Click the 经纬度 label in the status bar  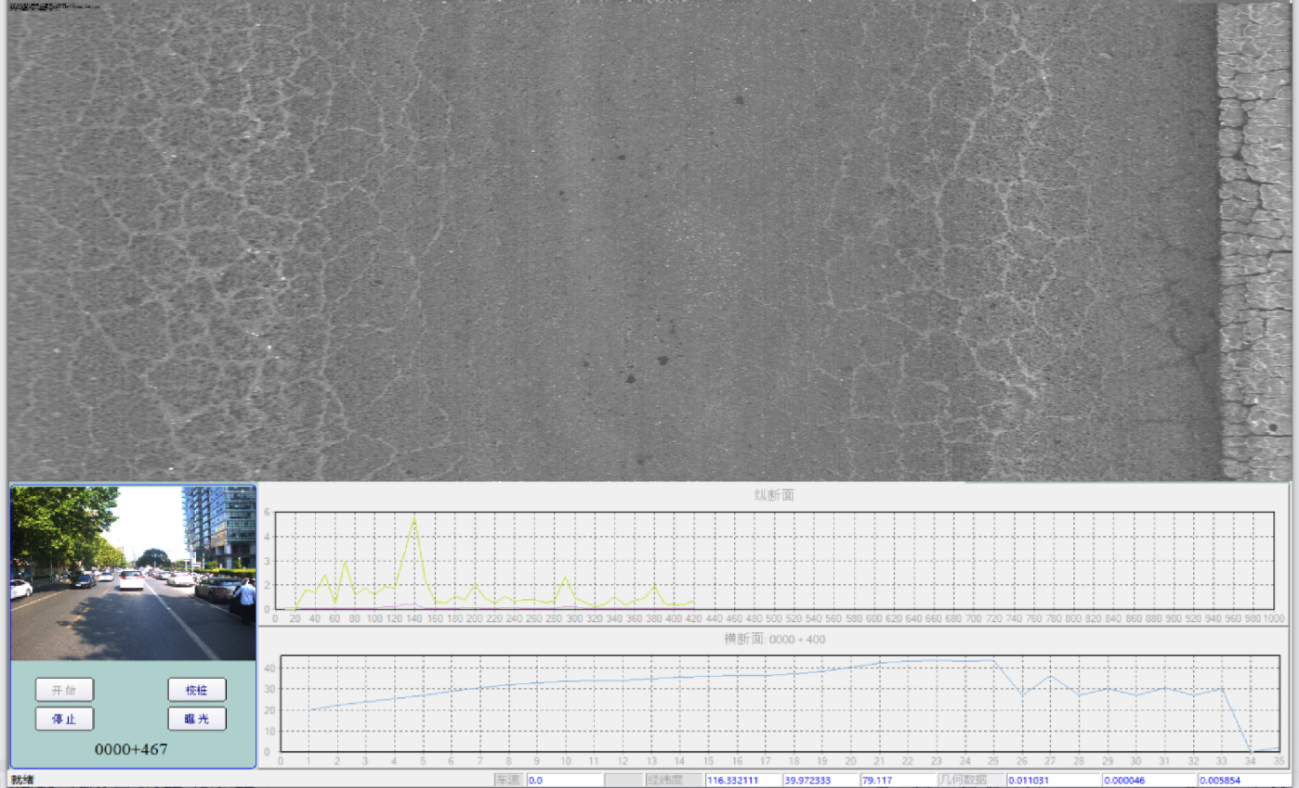[664, 780]
